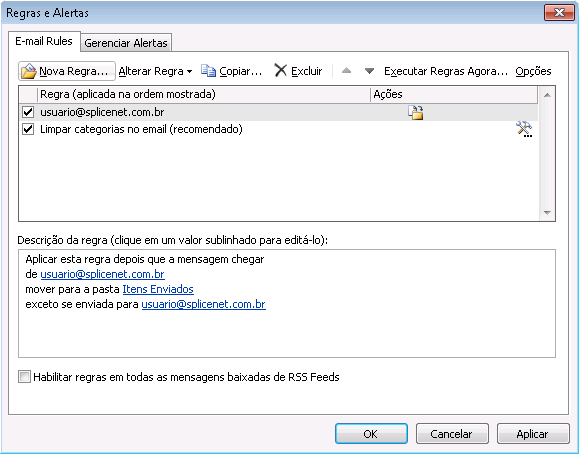This screenshot has width=579, height=454.
Task: Open Executar Regras Agora
Action: pos(446,71)
